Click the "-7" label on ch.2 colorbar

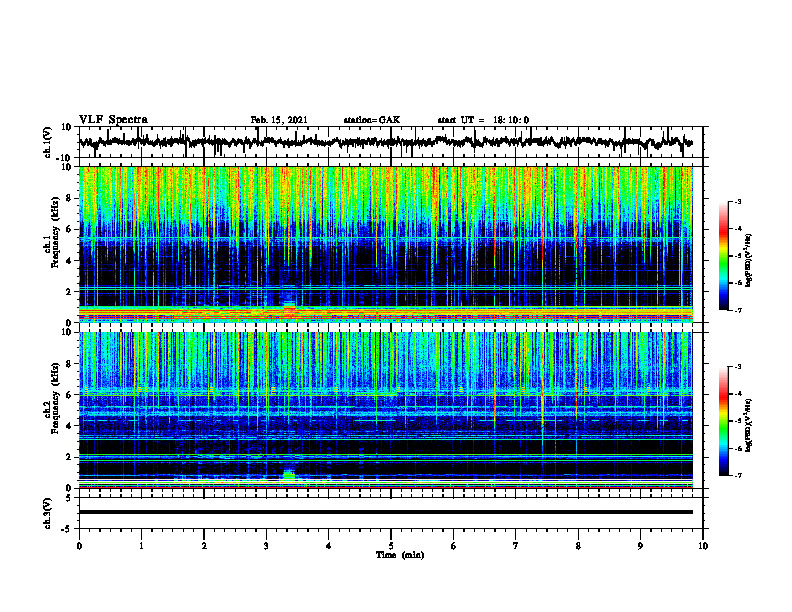738,475
